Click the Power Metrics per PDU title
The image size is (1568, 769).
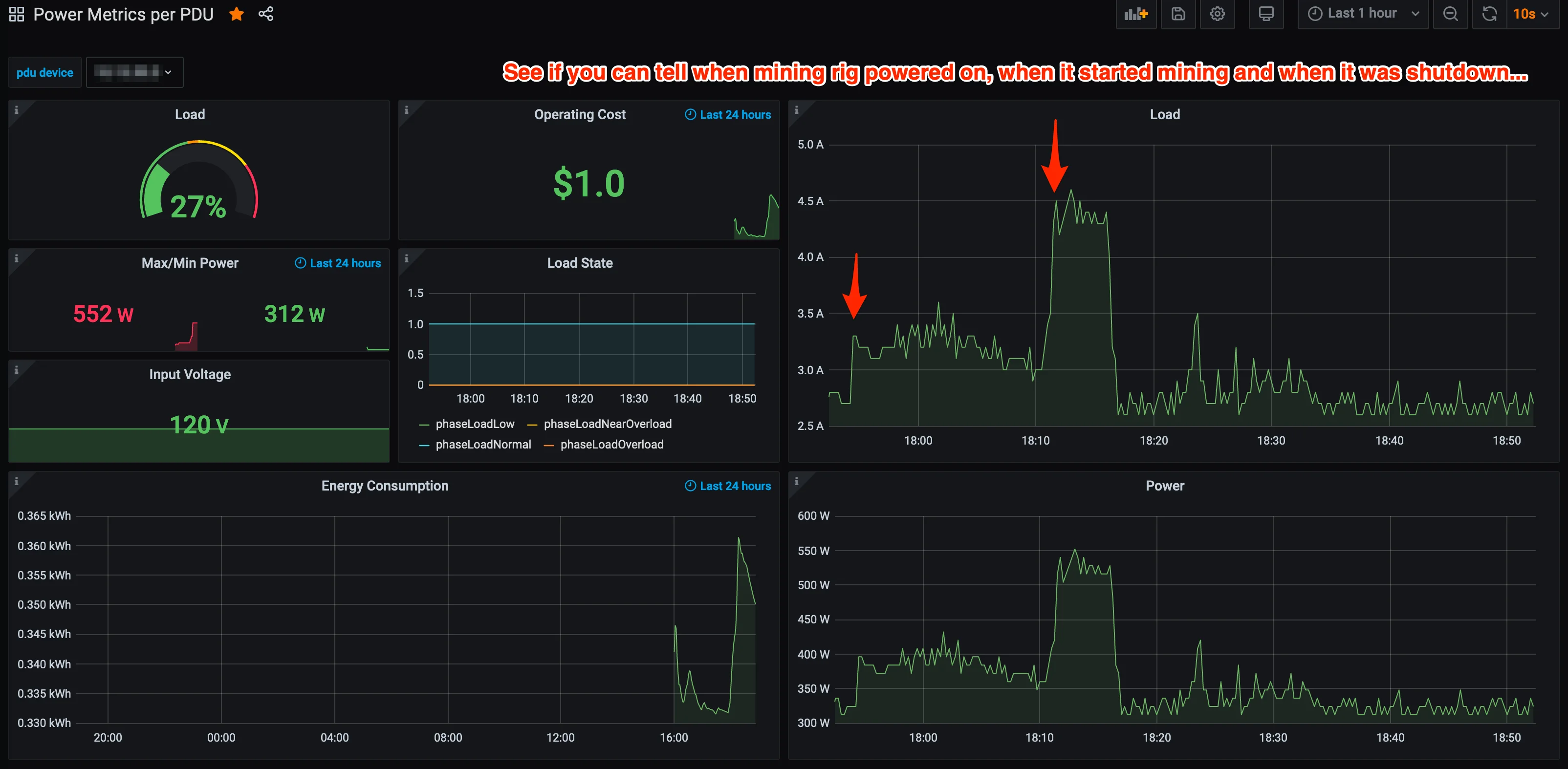[124, 14]
